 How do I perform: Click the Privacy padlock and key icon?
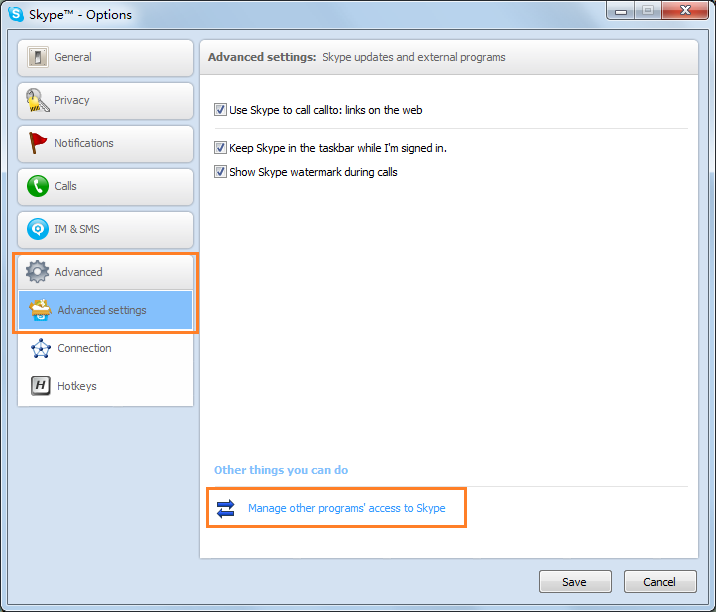pos(37,100)
